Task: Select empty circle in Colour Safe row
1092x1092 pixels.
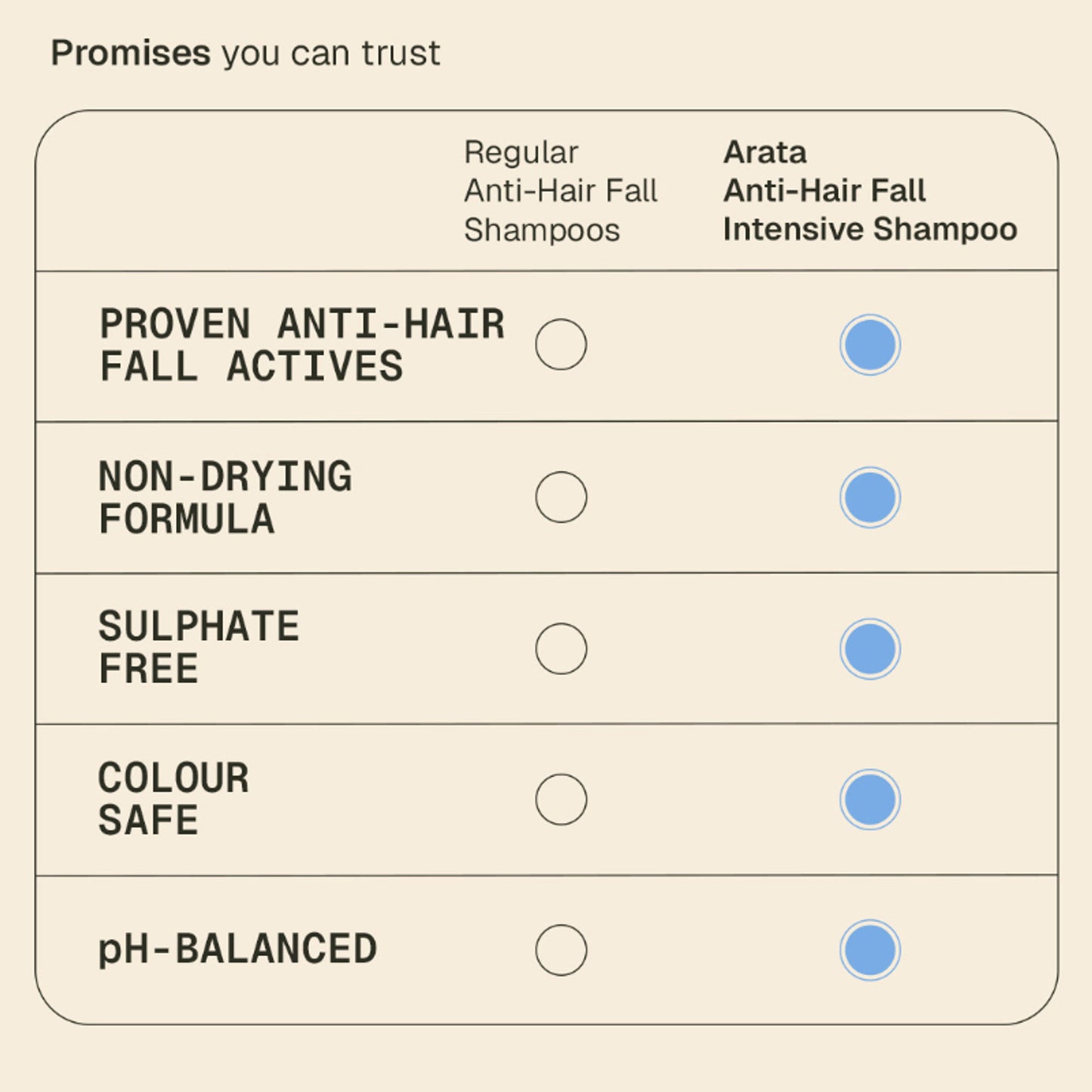Action: click(x=561, y=799)
